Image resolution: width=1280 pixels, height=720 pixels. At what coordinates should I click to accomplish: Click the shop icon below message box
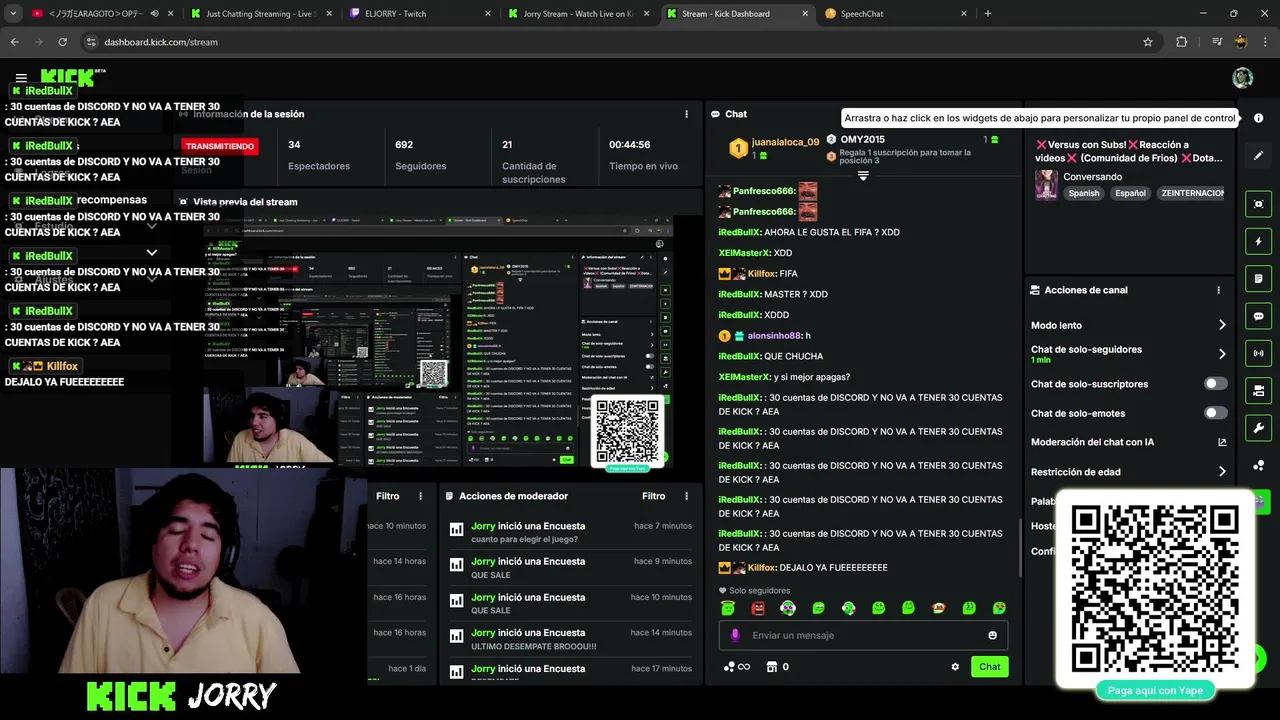[x=771, y=667]
